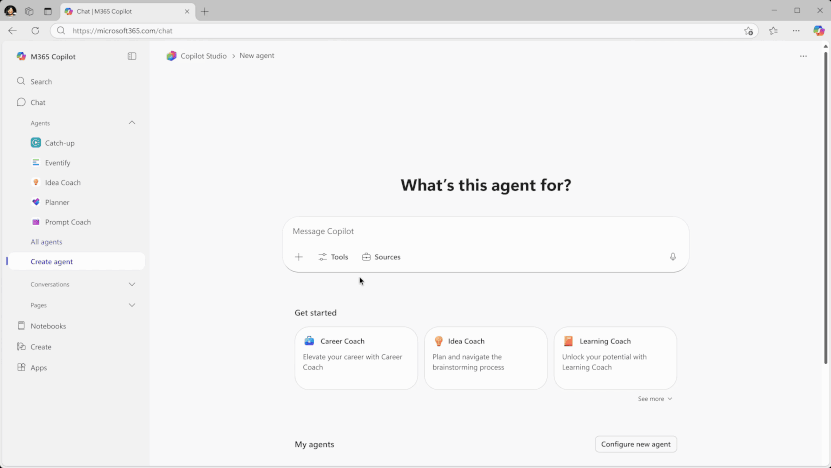This screenshot has width=831, height=468.
Task: Select the Career Coach card
Action: tap(356, 358)
